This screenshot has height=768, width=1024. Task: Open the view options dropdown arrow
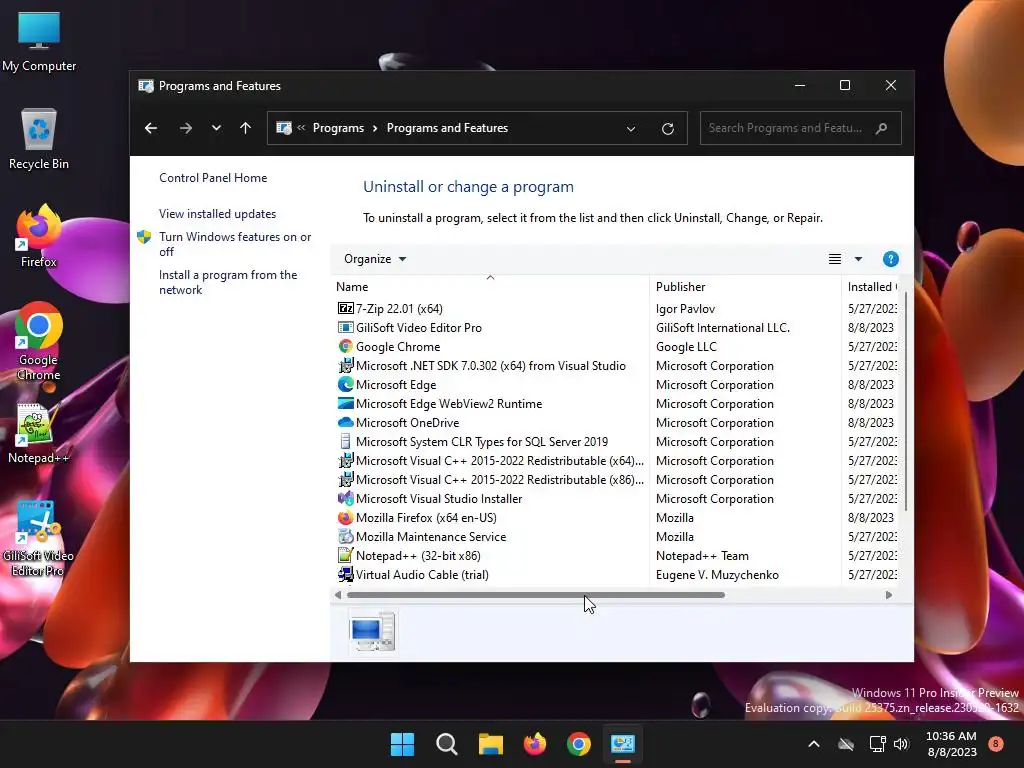point(858,259)
